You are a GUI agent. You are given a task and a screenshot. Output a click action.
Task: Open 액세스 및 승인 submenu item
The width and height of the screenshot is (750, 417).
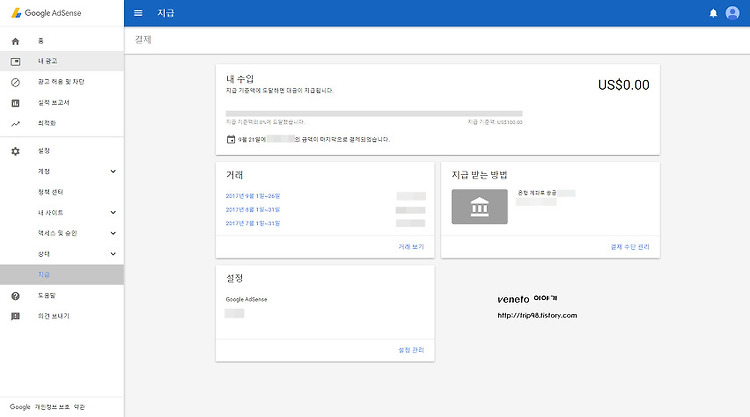tap(62, 233)
